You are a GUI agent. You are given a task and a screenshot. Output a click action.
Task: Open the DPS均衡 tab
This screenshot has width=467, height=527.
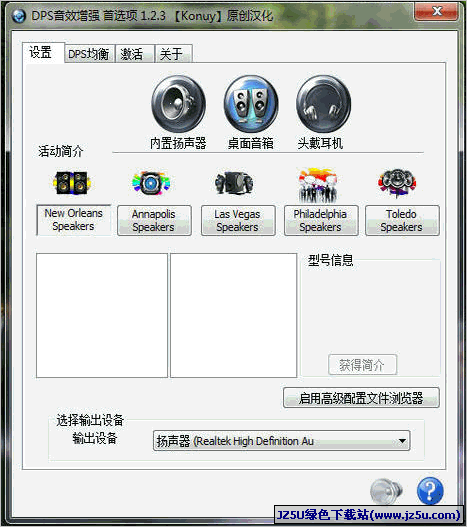pyautogui.click(x=89, y=54)
